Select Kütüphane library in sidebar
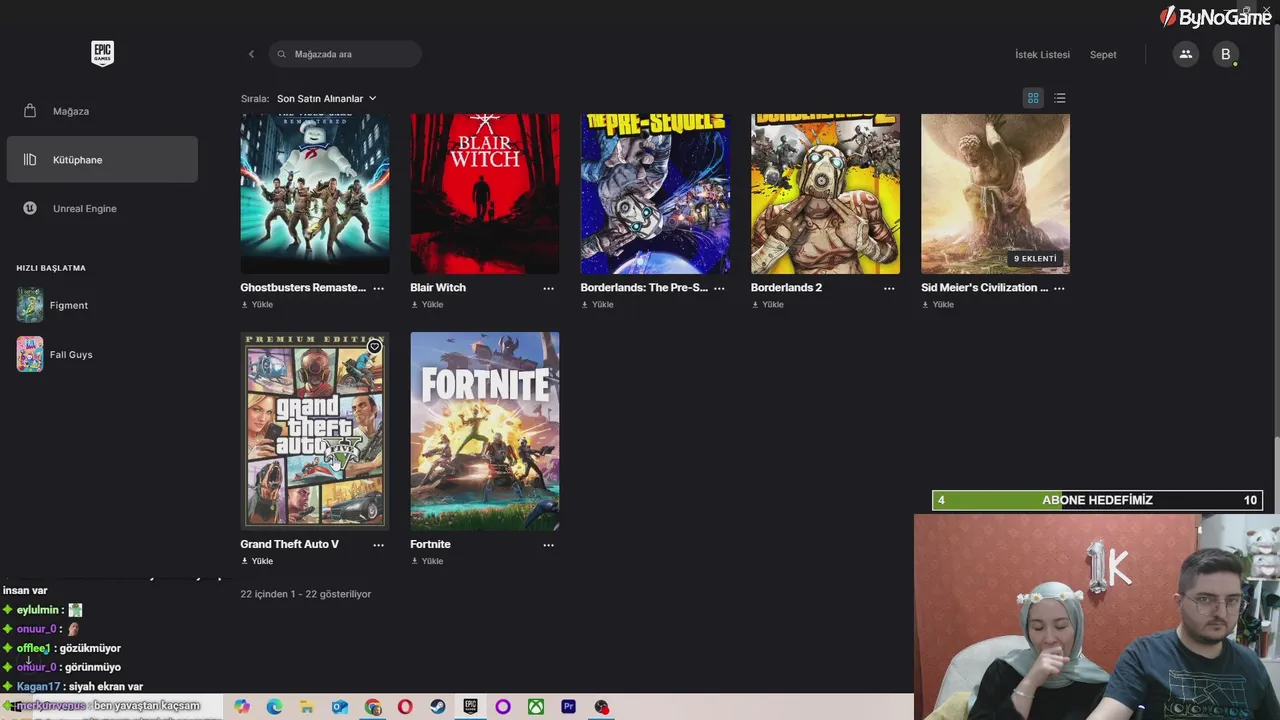This screenshot has width=1280, height=720. tap(102, 160)
